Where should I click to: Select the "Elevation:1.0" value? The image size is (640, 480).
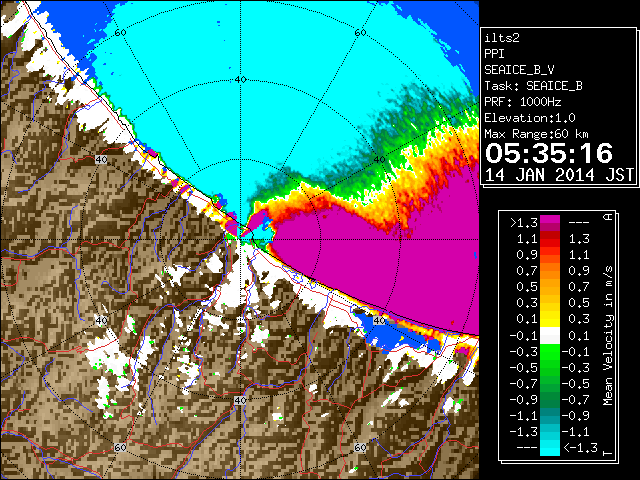click(x=530, y=118)
